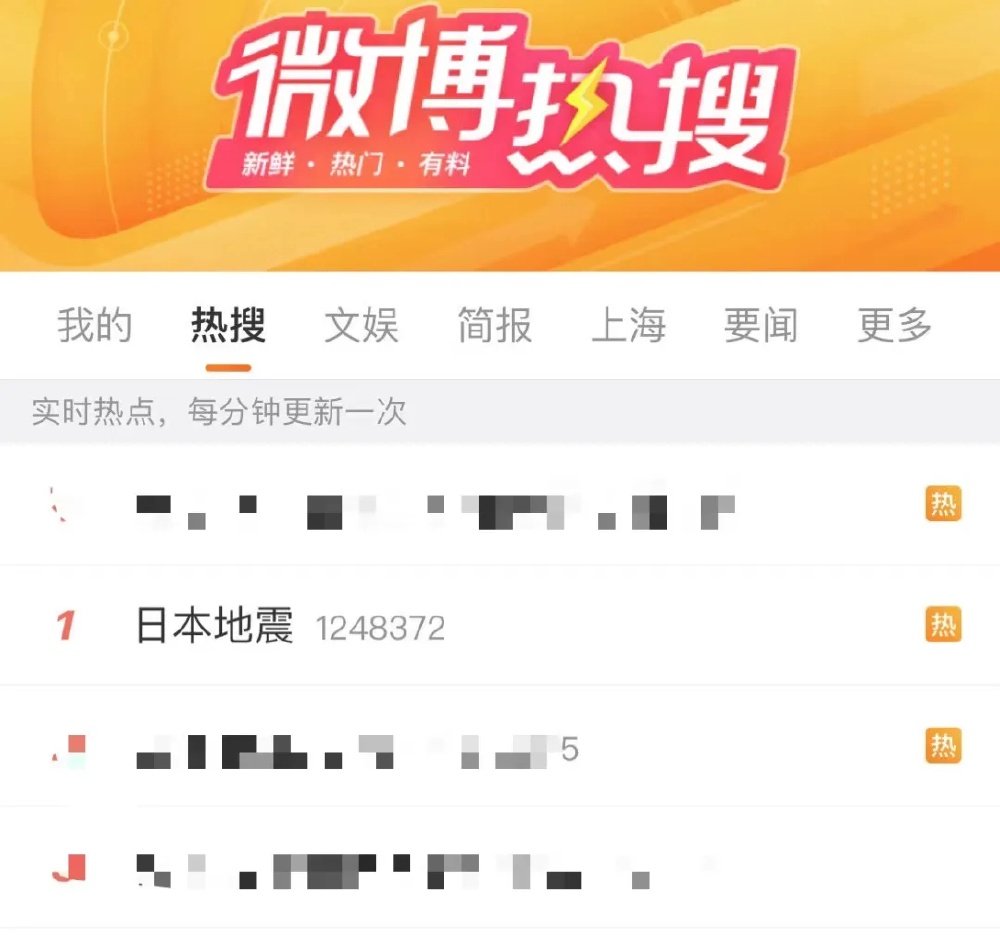Open the blurred pinned topic at the top
Screen dimensions: 1000x947
[x=436, y=512]
